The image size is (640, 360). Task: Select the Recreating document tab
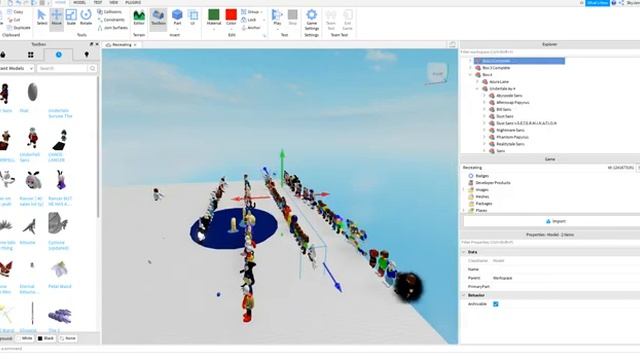121,44
